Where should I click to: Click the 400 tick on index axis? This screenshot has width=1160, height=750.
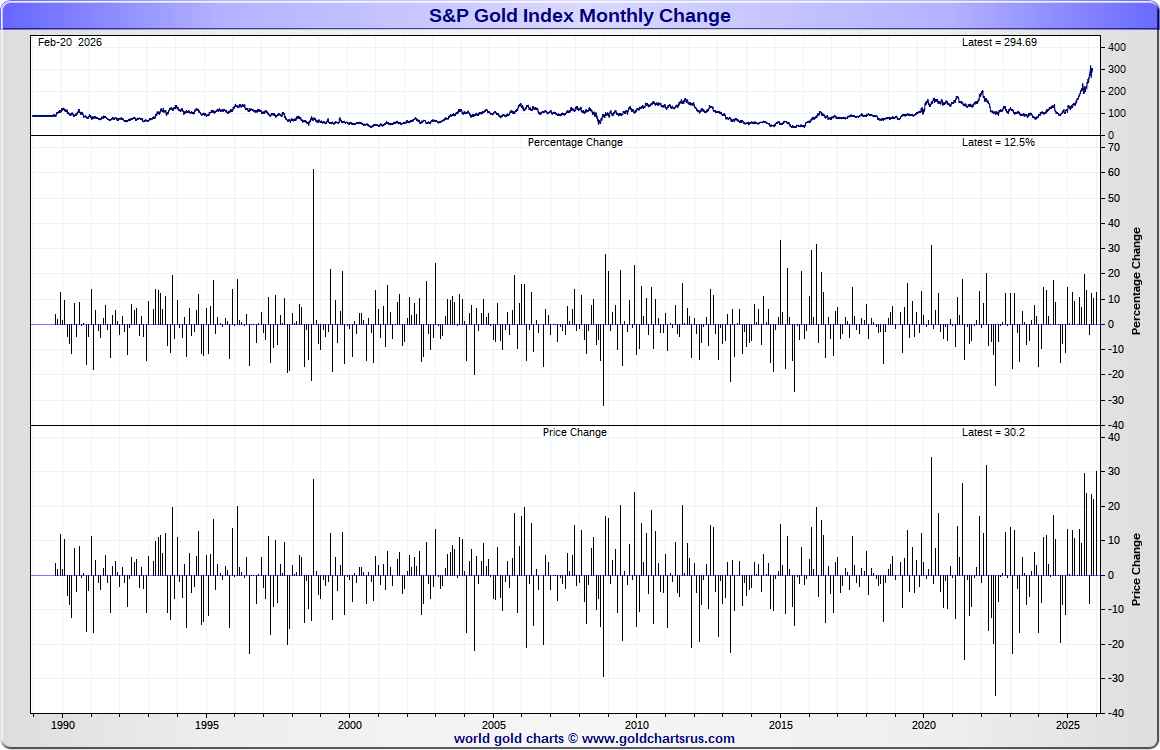pos(1117,47)
